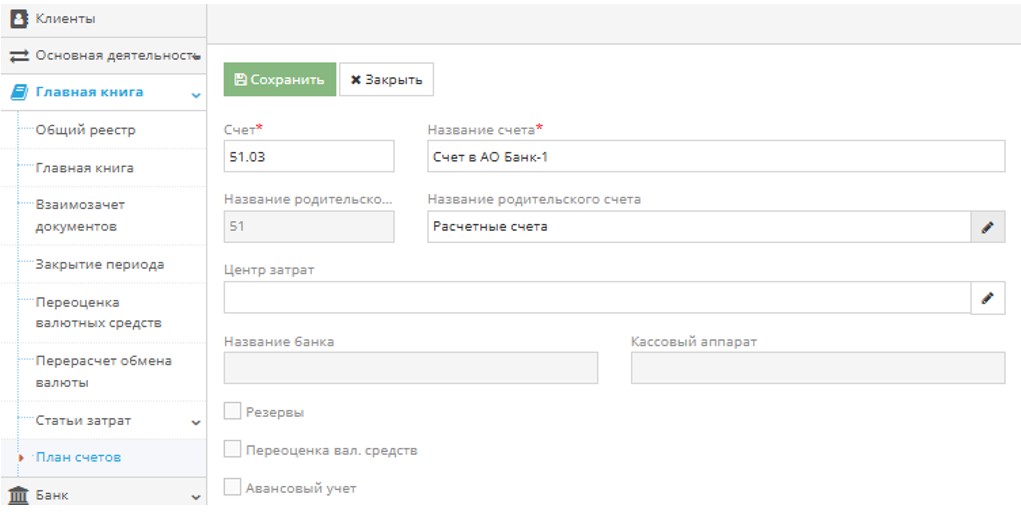Click the Клиенты sidebar icon
The height and width of the screenshot is (512, 1021).
coord(18,19)
